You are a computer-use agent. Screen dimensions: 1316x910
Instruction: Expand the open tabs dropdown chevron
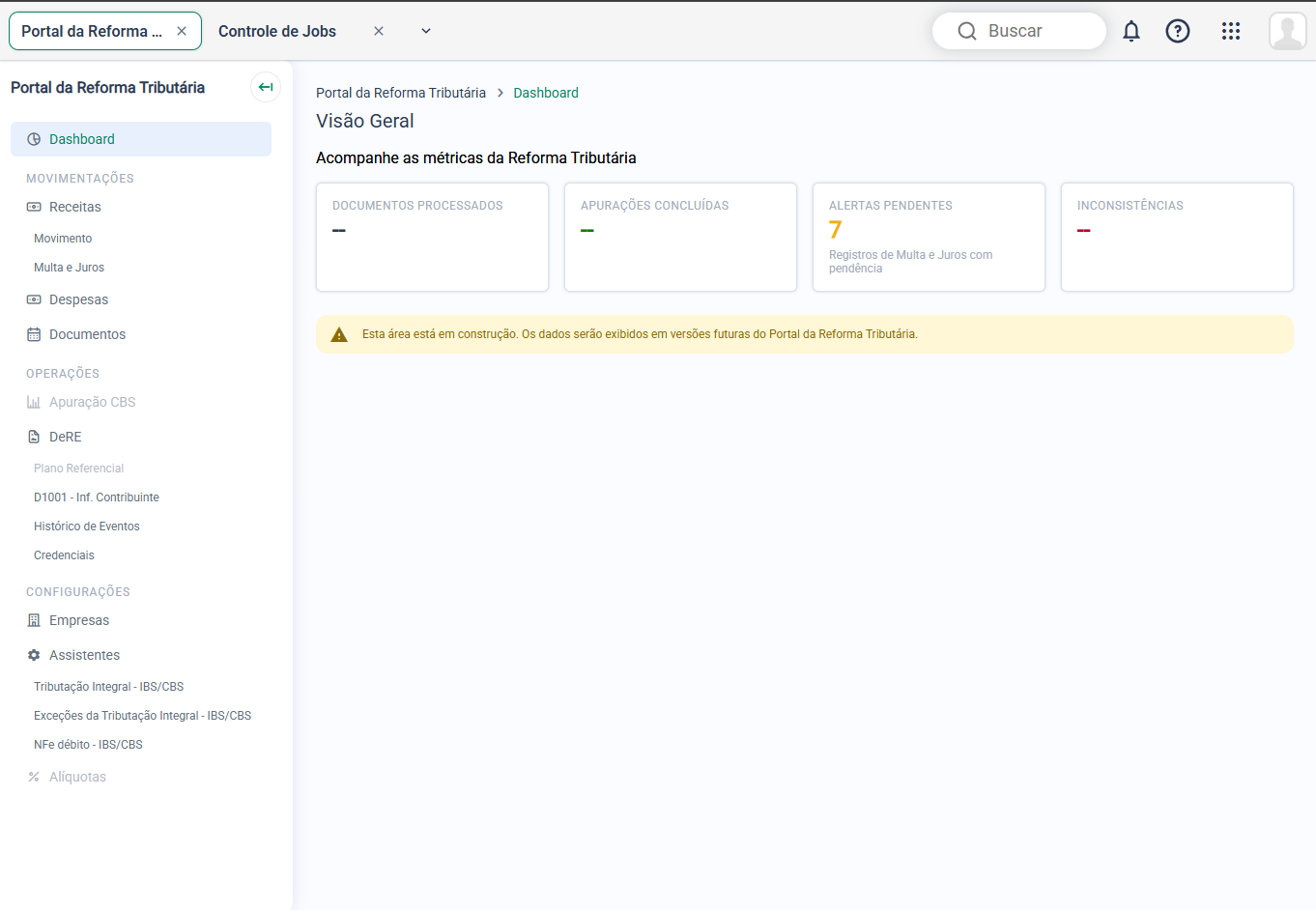click(x=426, y=31)
